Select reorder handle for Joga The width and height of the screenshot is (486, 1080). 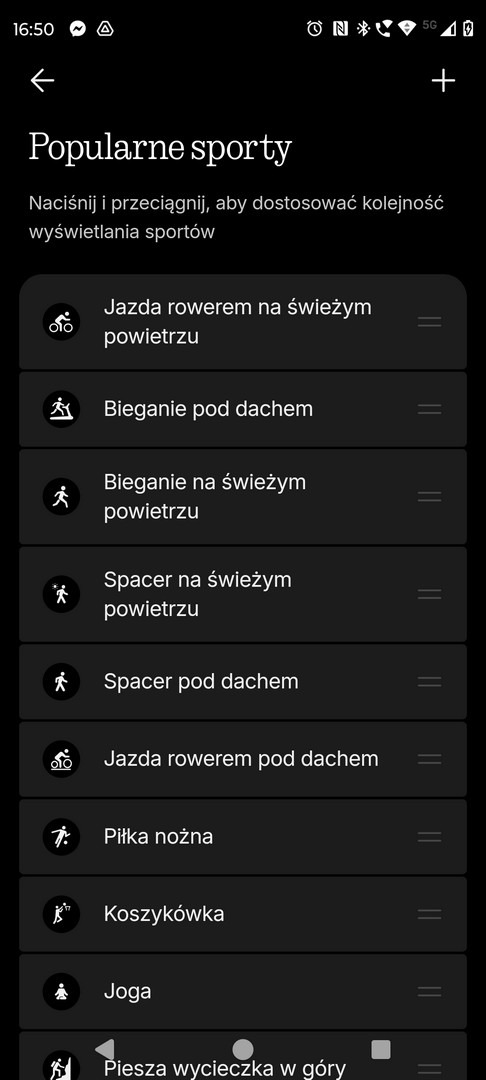[430, 992]
